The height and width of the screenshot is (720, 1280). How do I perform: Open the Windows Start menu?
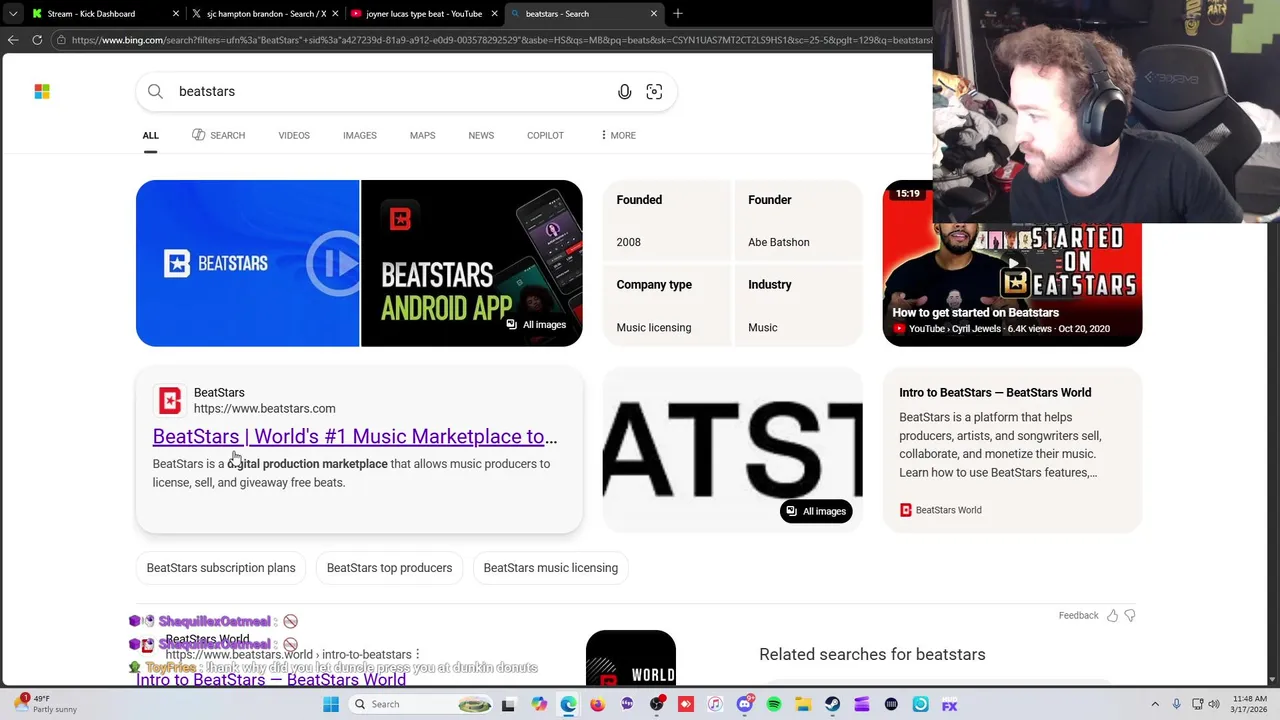pos(331,704)
